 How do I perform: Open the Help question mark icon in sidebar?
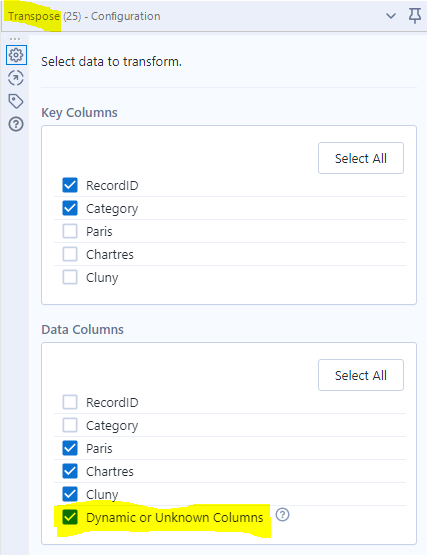[x=16, y=124]
